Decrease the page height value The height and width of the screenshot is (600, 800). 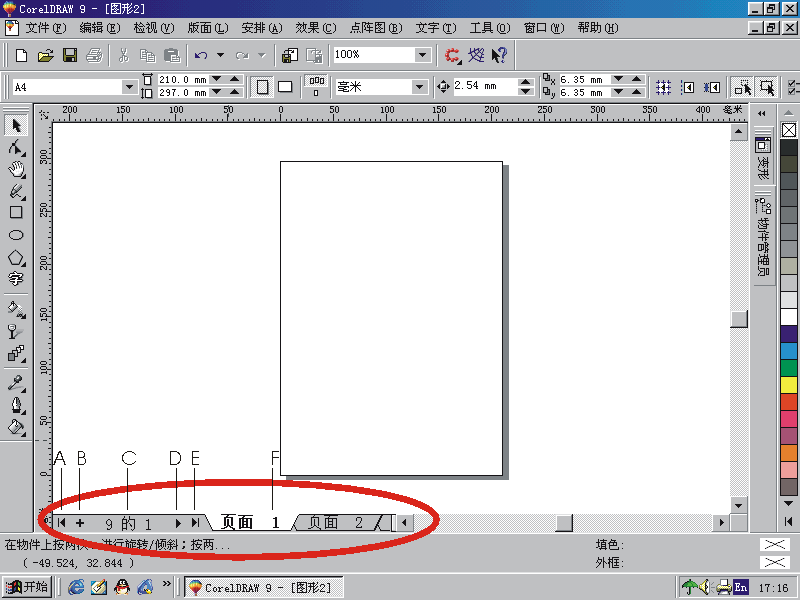216,92
